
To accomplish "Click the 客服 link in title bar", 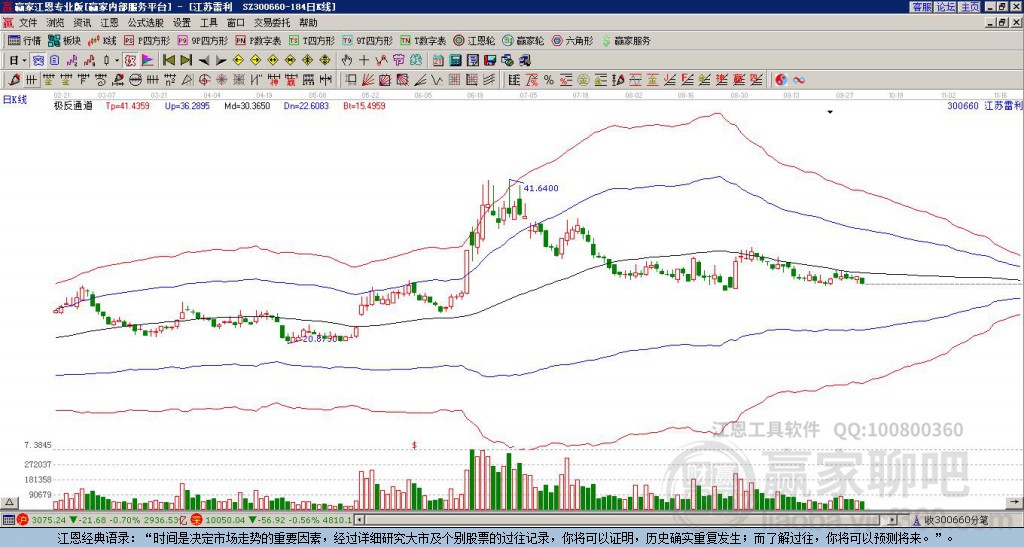I will pos(921,7).
